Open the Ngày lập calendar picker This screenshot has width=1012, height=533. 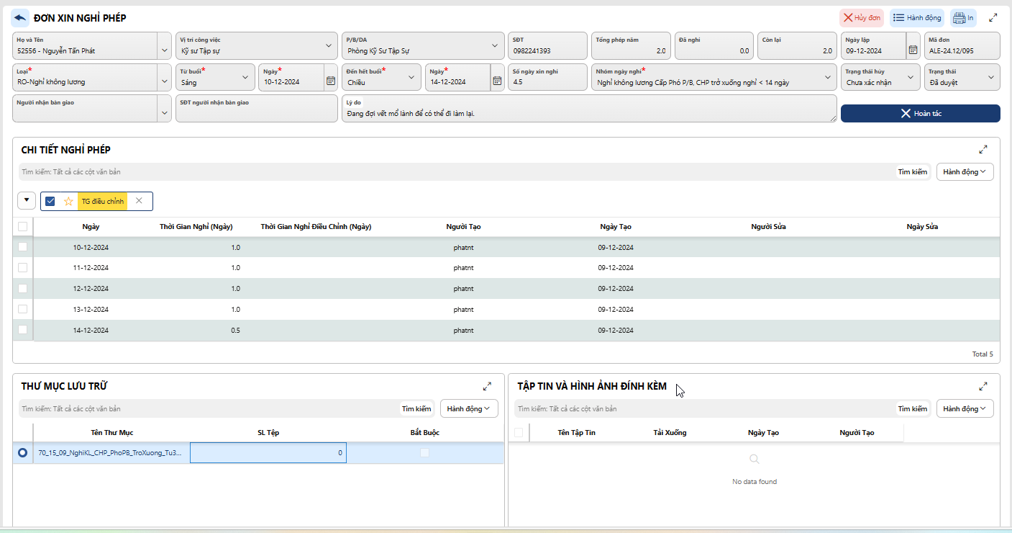[x=913, y=50]
